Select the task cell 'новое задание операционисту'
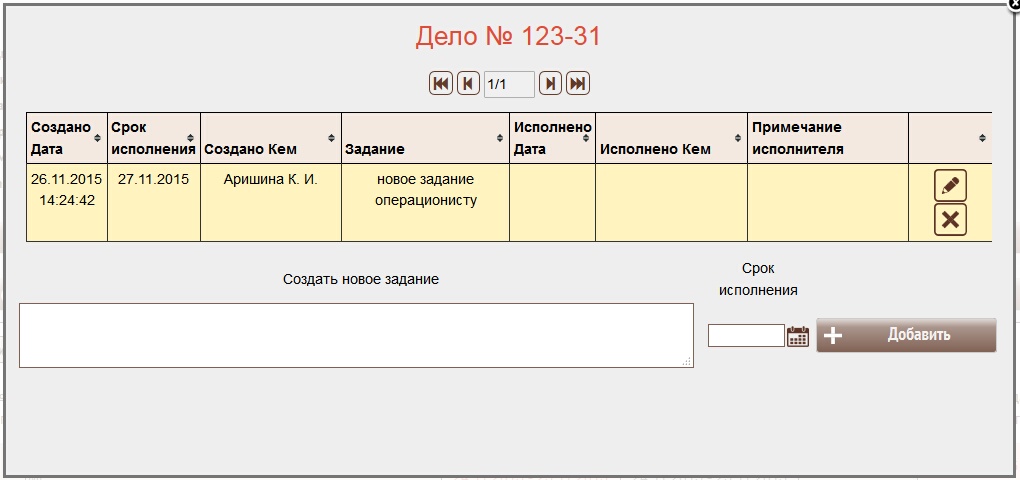Screen dimensions: 1020x480 coord(425,190)
